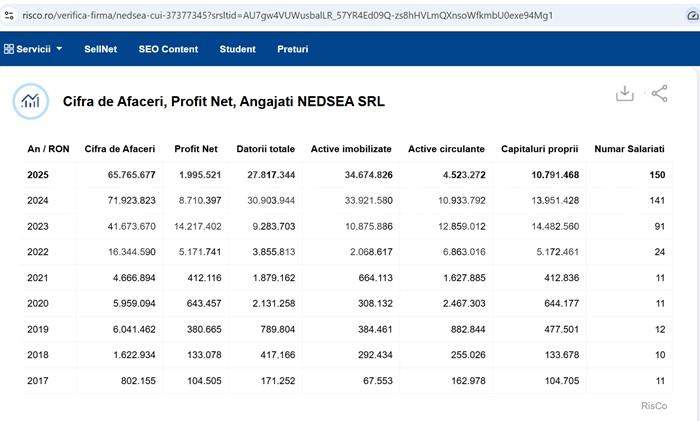Viewport: 700px width, 421px height.
Task: Click the 'Capitaluri proprii' column header
Action: pos(539,149)
